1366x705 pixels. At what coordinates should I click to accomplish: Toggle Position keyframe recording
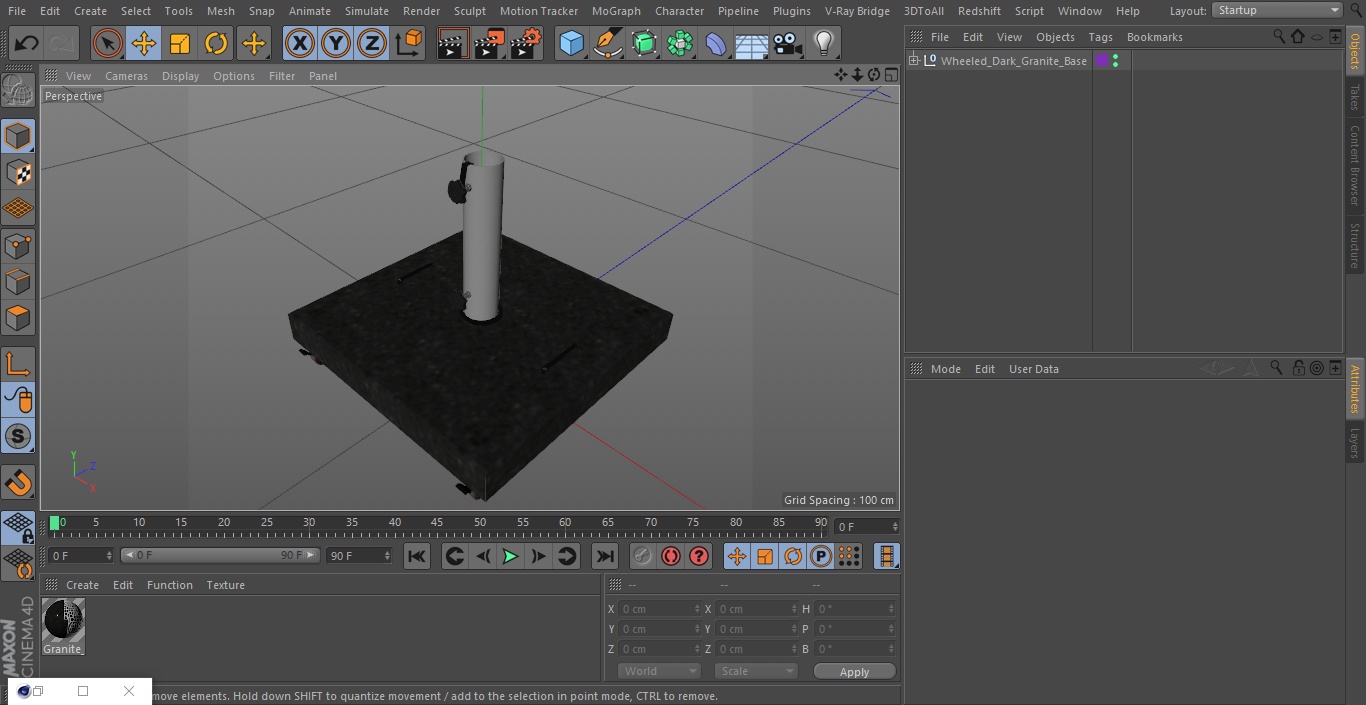click(x=737, y=556)
